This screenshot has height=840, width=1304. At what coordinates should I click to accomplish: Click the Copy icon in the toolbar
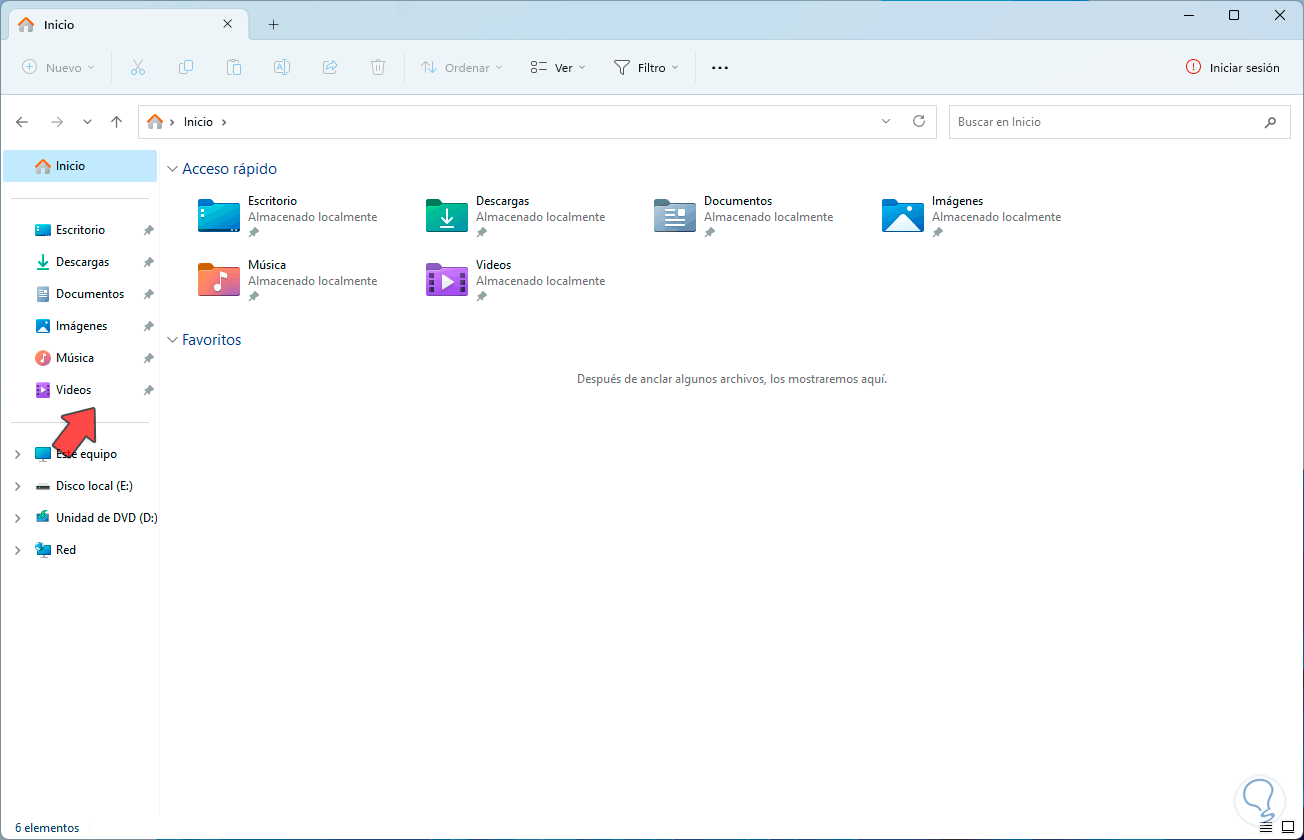186,67
